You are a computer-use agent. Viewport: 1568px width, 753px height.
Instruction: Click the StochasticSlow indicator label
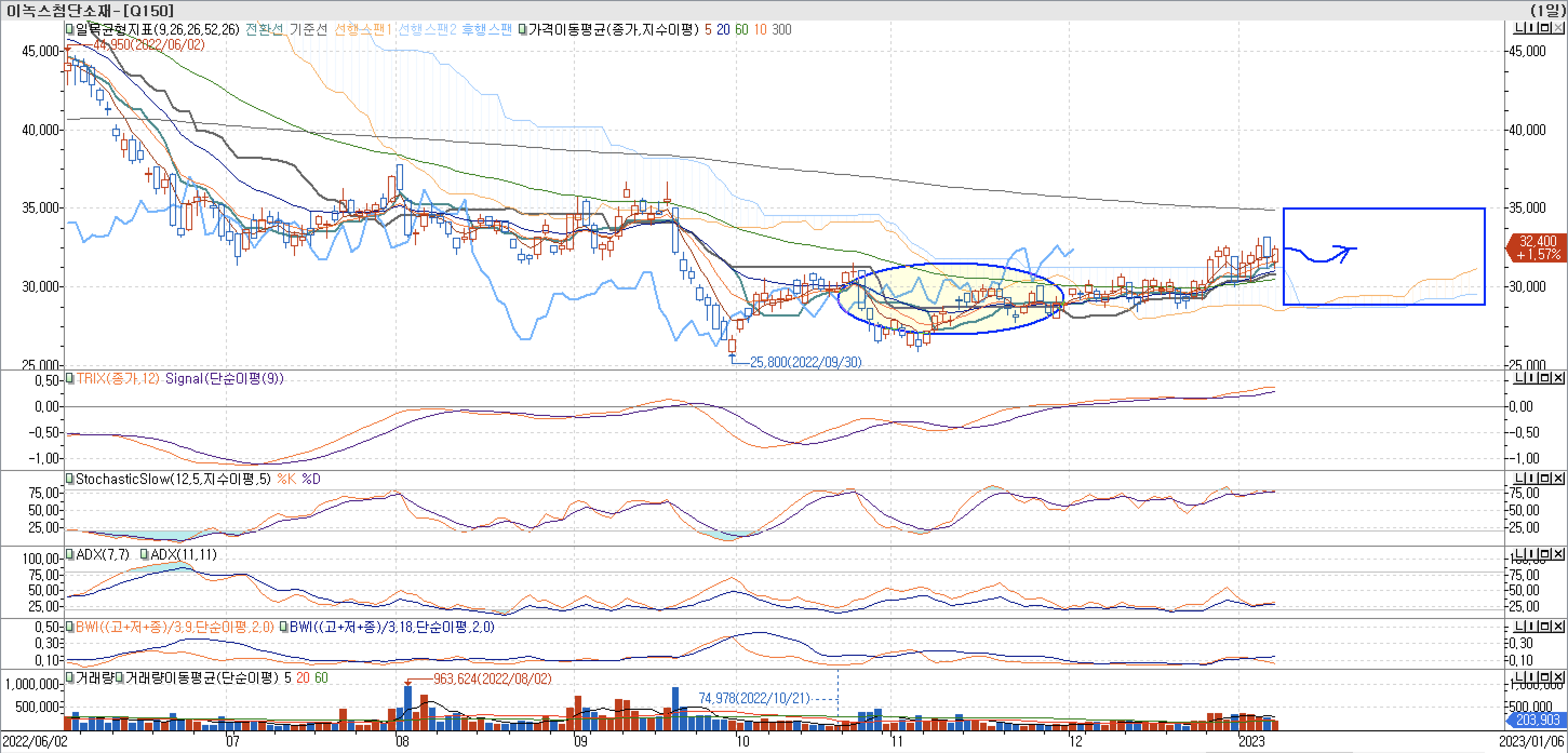[x=173, y=479]
